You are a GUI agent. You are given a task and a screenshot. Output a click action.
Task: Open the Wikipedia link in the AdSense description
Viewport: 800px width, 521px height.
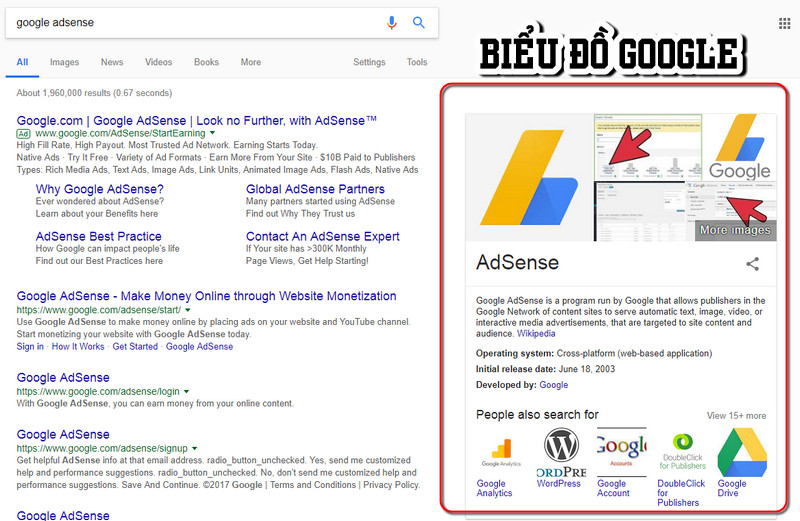coord(536,334)
